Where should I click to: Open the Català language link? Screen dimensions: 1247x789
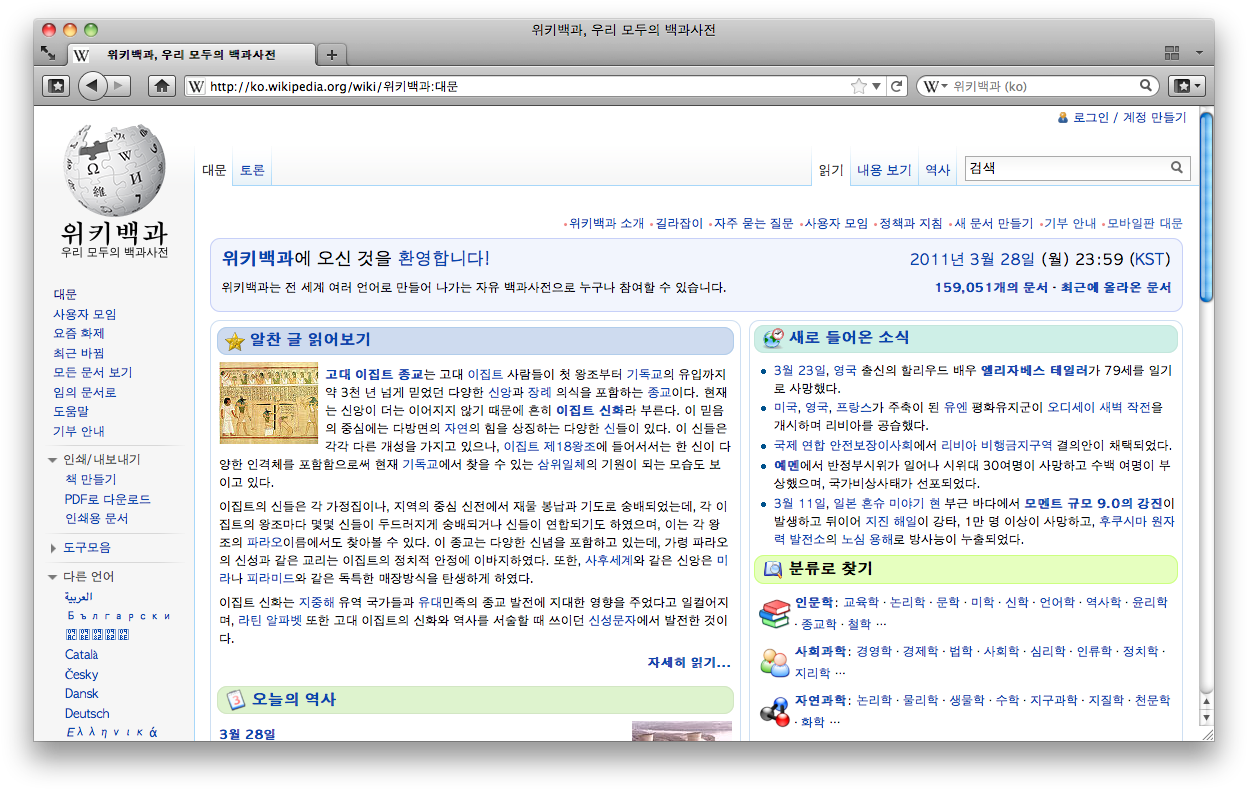[x=82, y=655]
